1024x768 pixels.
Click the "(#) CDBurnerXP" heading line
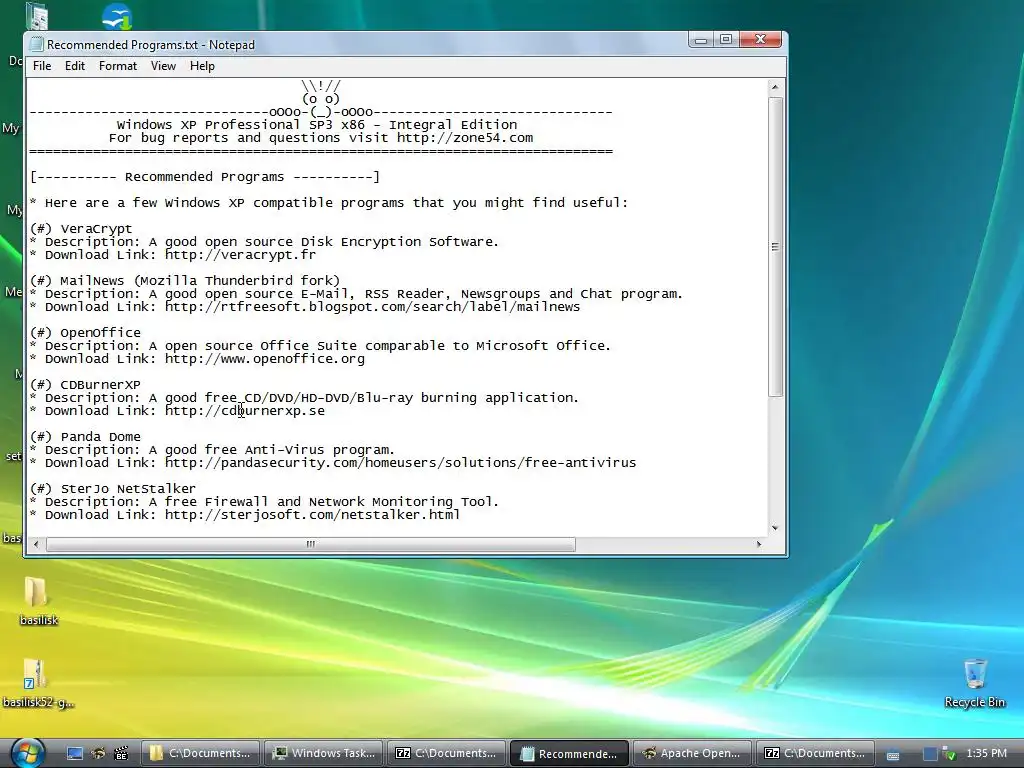click(x=85, y=385)
